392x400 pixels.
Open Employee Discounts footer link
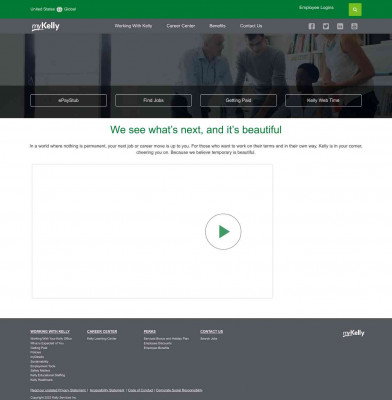[x=158, y=343]
